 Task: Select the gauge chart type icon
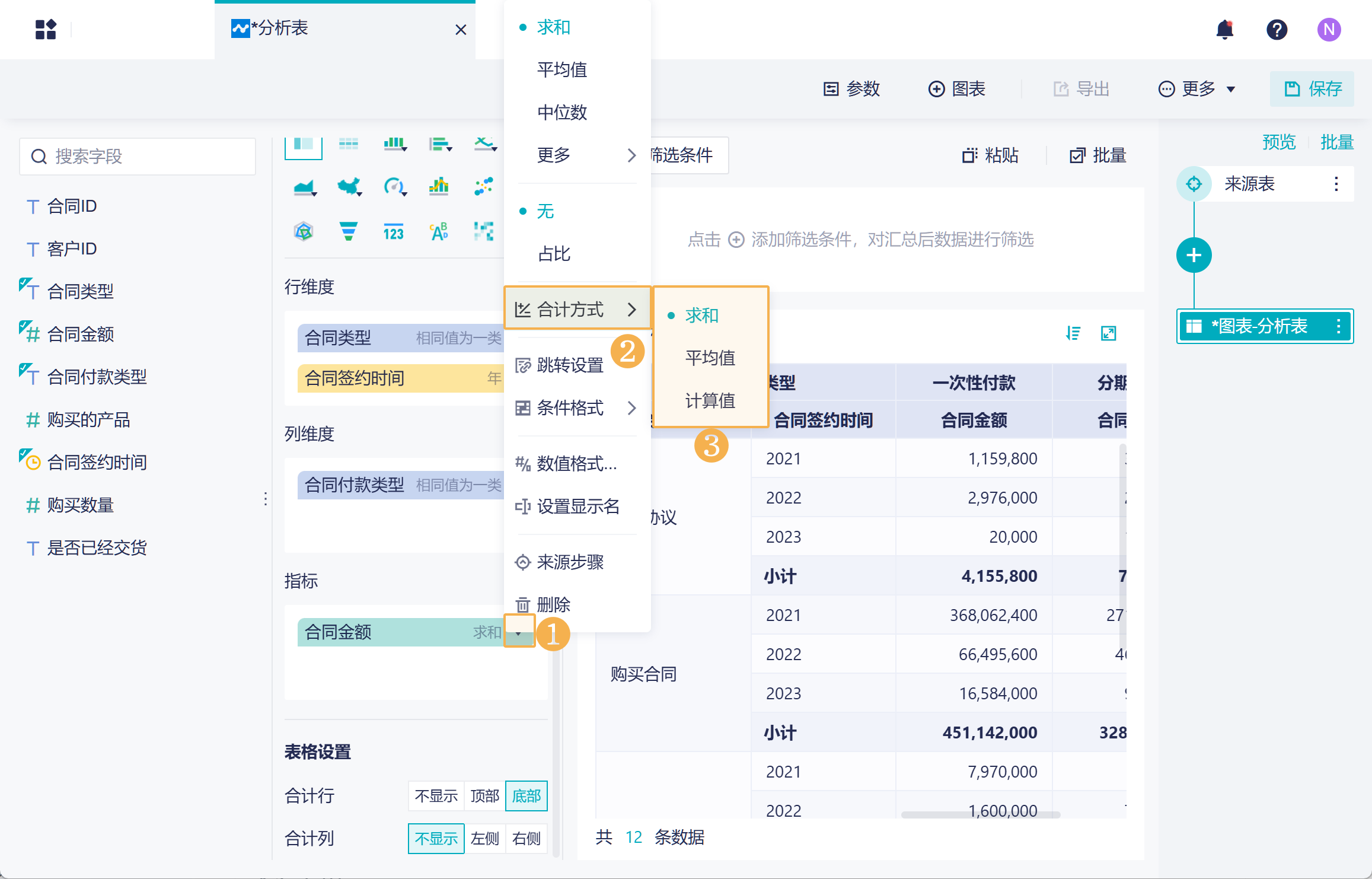[394, 187]
